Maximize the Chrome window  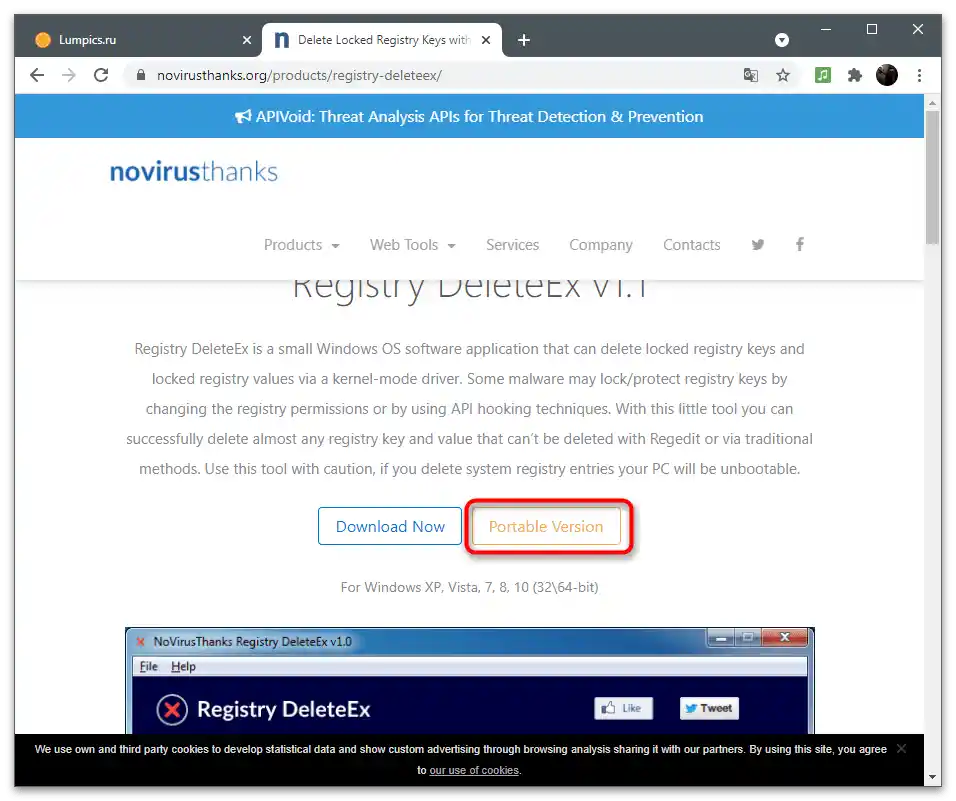pyautogui.click(x=872, y=29)
